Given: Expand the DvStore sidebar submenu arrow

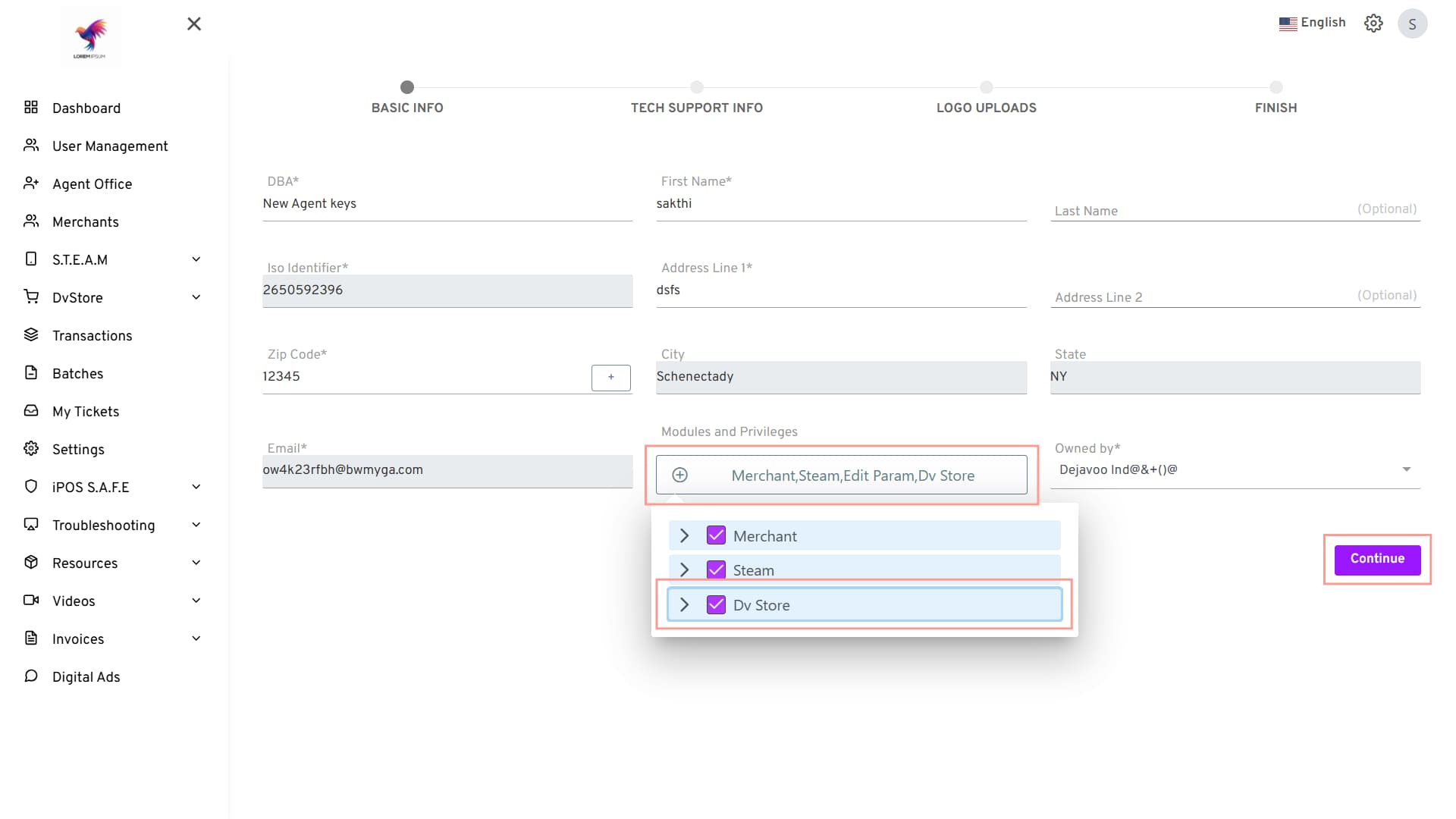Looking at the screenshot, I should click(x=196, y=297).
